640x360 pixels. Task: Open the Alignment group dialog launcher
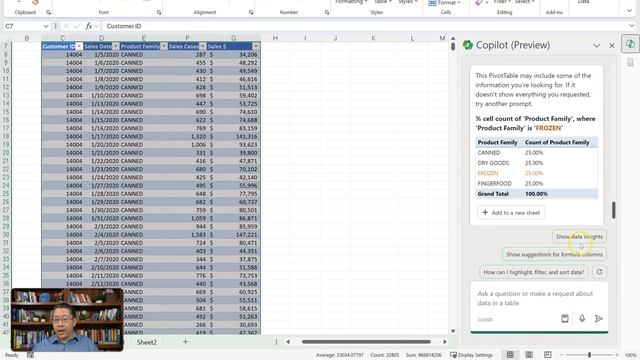[251, 13]
